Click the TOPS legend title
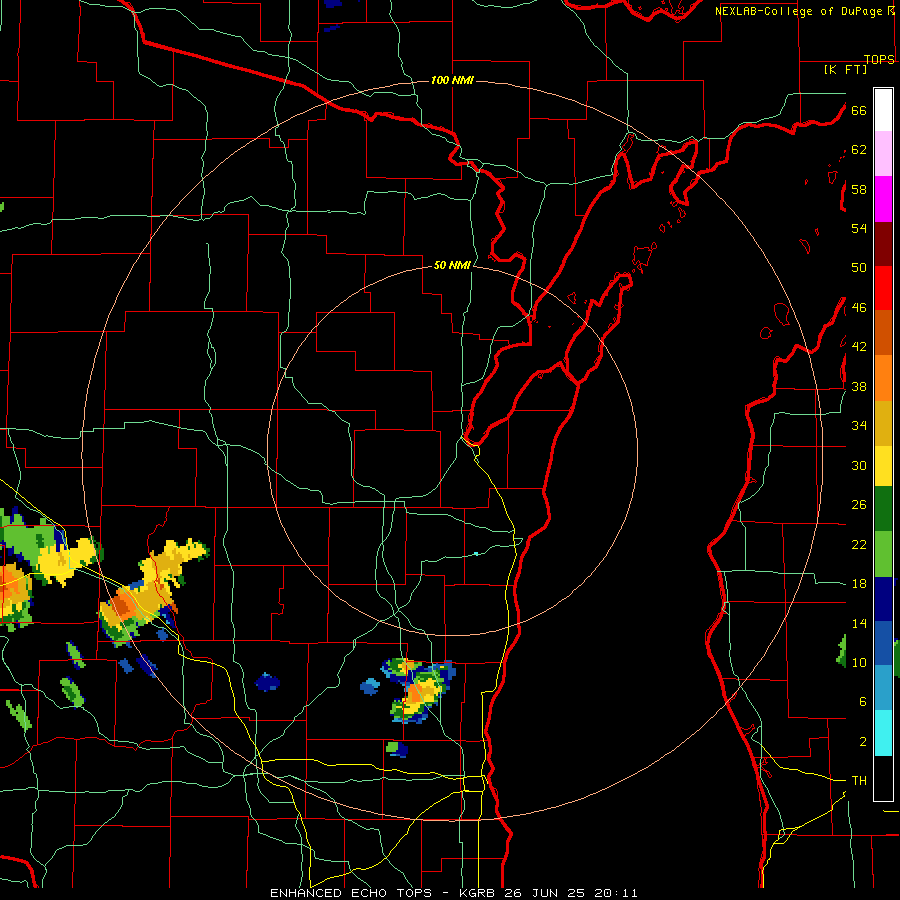The height and width of the screenshot is (900, 900). pos(879,59)
